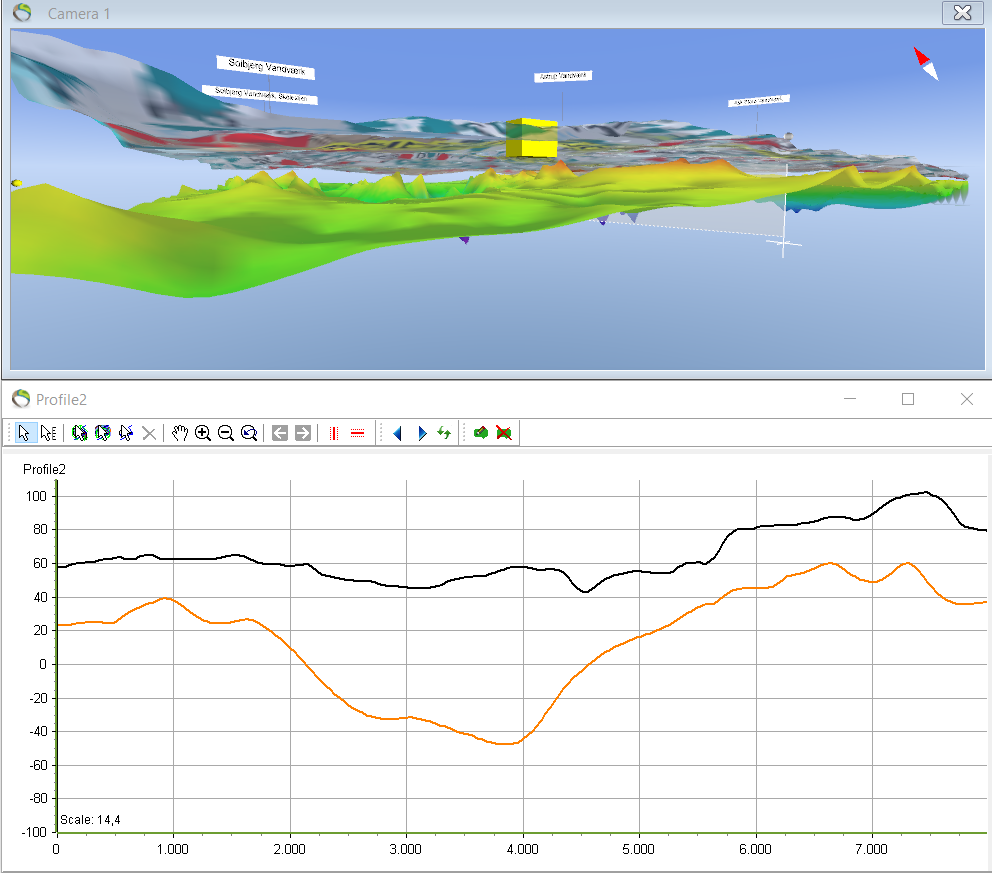The height and width of the screenshot is (873, 992).
Task: Discard edits with the red X icon
Action: coord(504,432)
